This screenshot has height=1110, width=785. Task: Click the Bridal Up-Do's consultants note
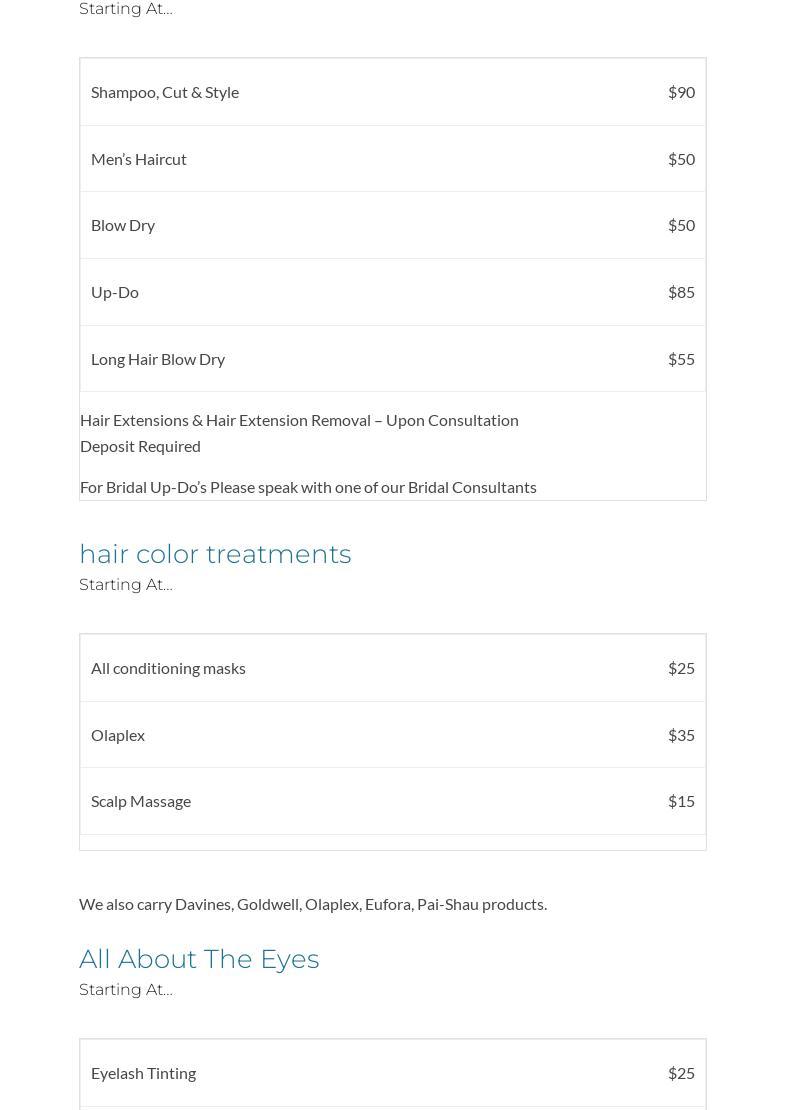point(308,487)
